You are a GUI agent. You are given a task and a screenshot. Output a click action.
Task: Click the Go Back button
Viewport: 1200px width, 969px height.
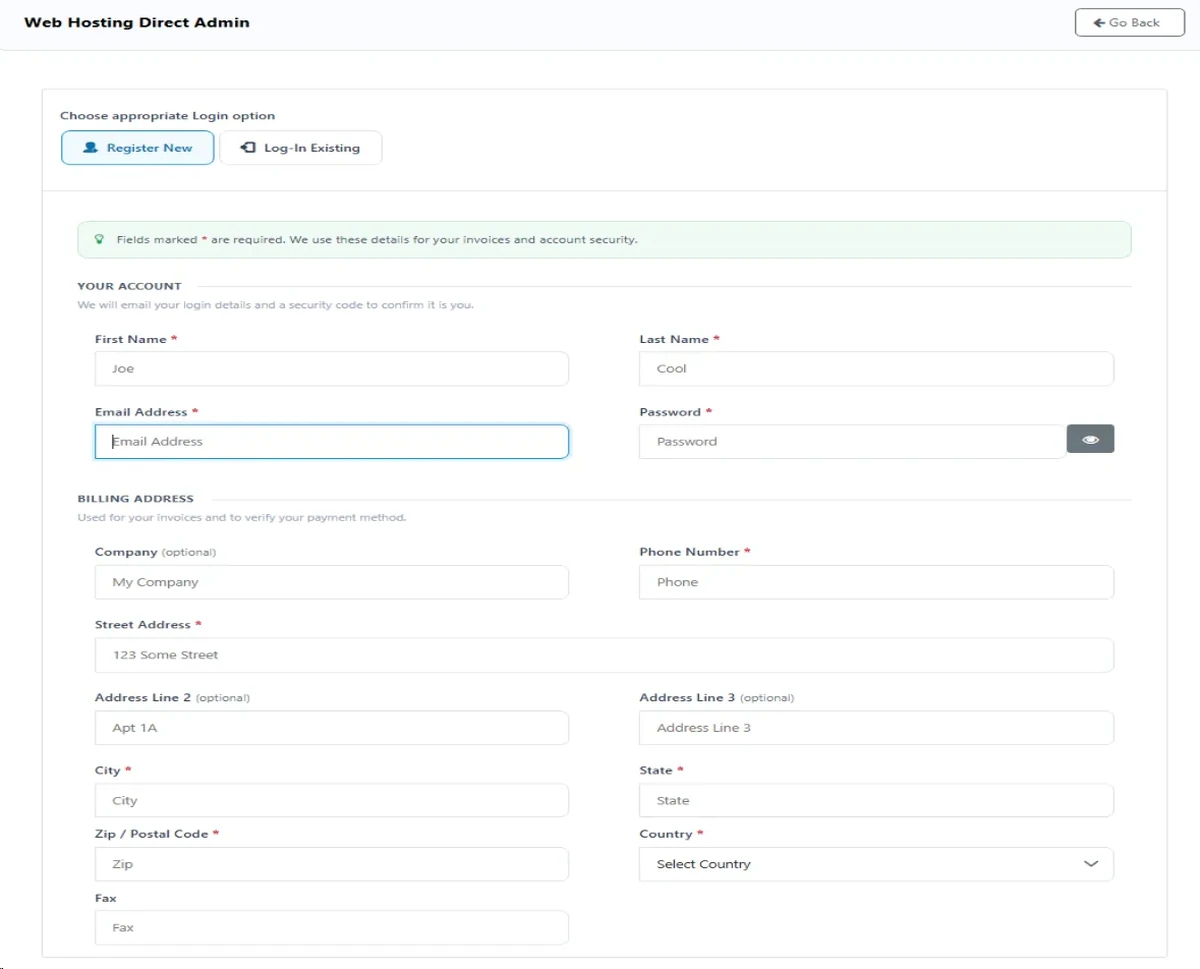click(1129, 22)
